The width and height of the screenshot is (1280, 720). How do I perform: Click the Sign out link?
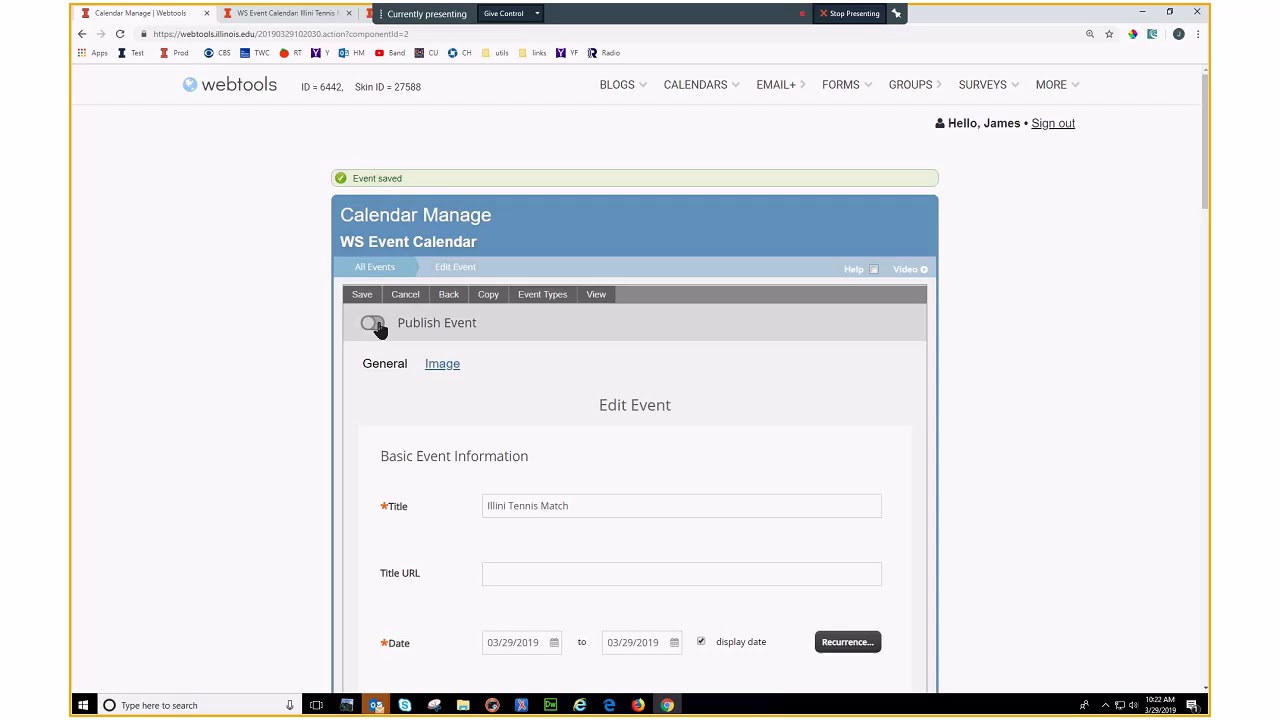[1053, 124]
